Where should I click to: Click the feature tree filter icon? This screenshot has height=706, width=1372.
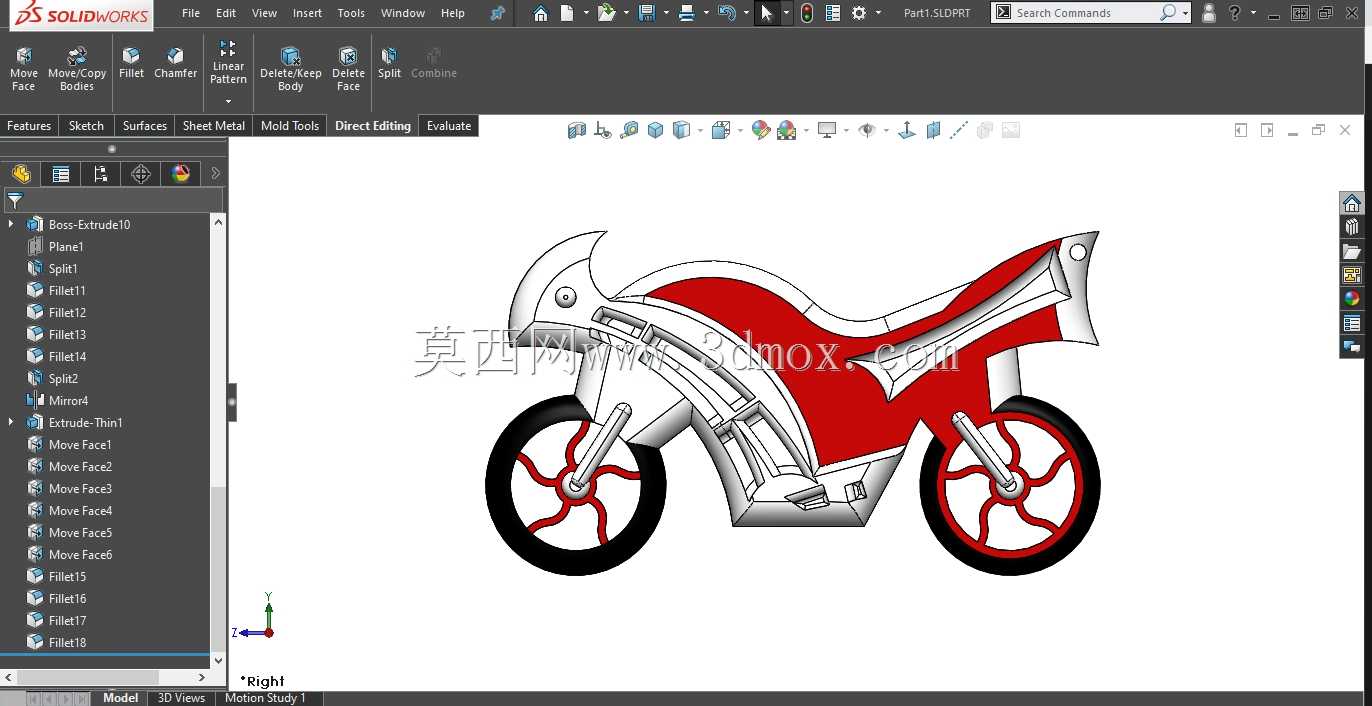[15, 200]
